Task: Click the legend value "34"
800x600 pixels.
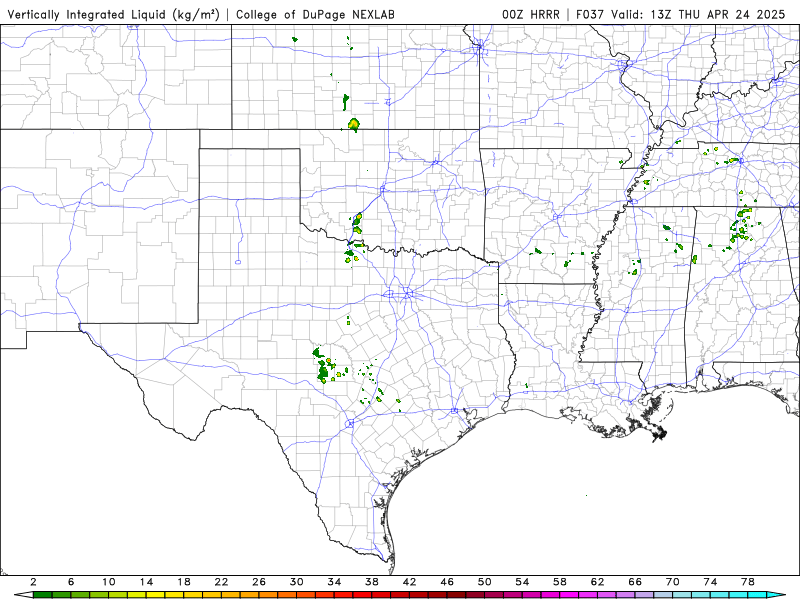Action: tap(334, 582)
